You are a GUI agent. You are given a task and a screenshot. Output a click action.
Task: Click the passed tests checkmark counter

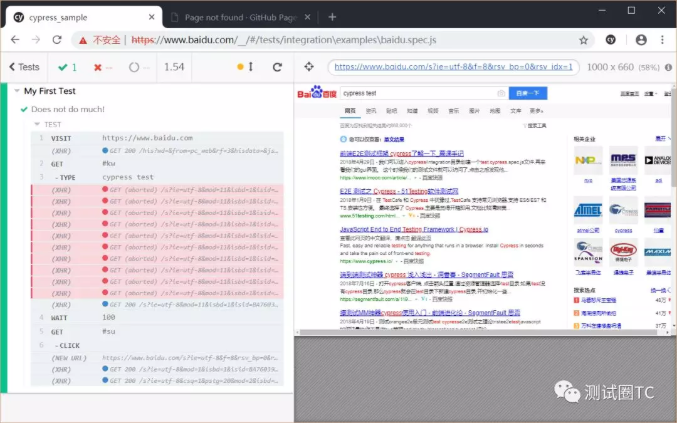(x=67, y=67)
